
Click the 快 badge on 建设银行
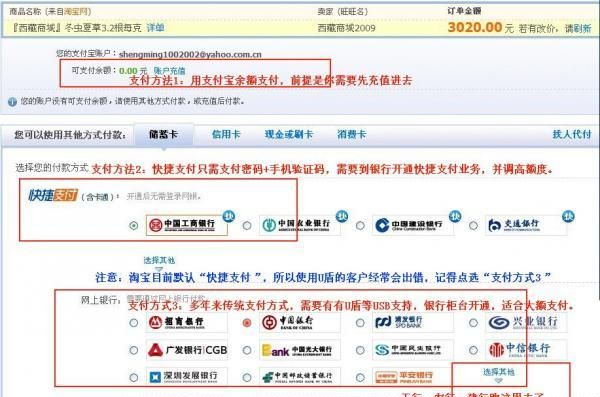tap(455, 216)
